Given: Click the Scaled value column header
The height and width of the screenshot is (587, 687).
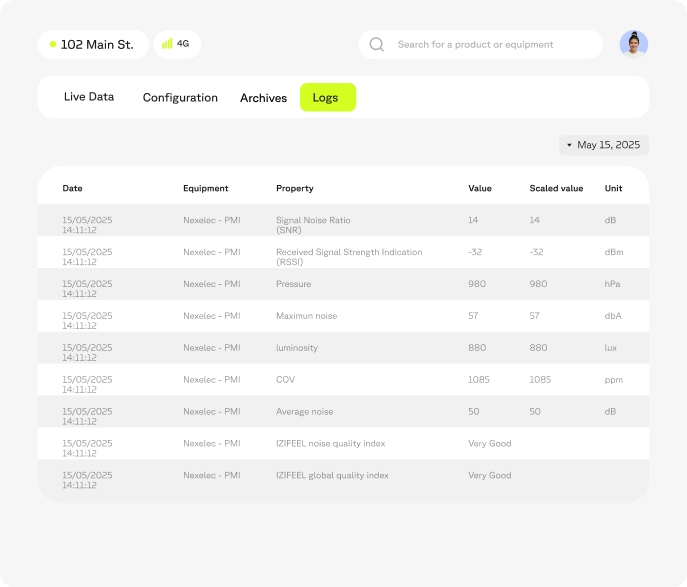Looking at the screenshot, I should (x=556, y=188).
